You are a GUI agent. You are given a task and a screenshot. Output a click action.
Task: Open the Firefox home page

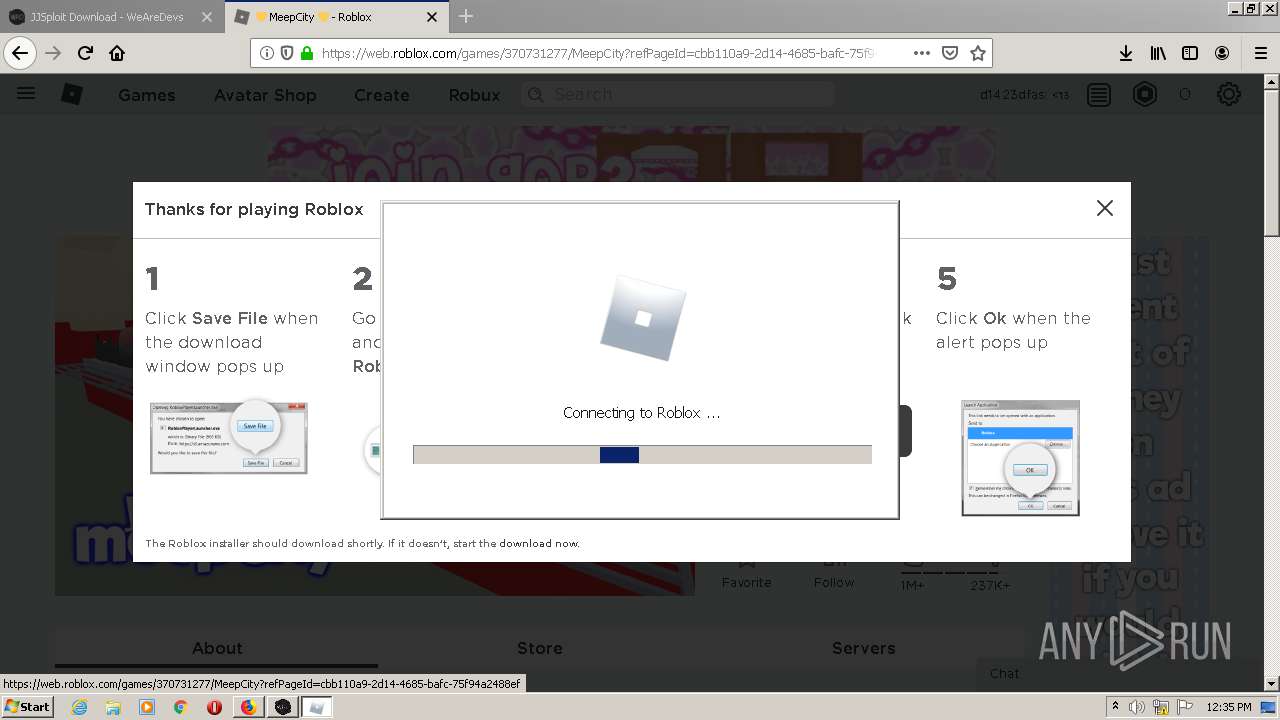point(117,53)
